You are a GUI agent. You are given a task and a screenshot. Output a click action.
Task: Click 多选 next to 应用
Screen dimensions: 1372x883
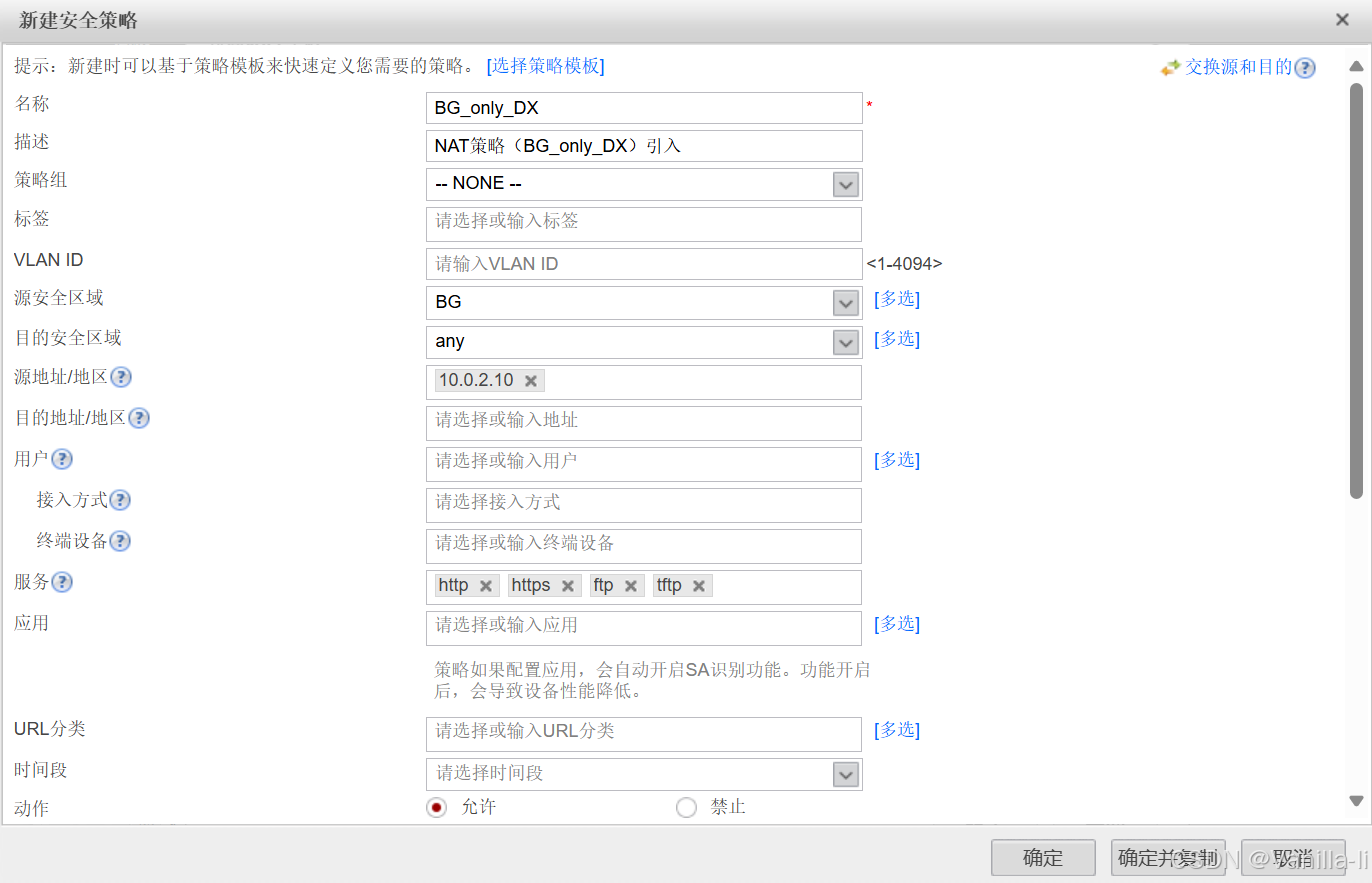coord(897,624)
